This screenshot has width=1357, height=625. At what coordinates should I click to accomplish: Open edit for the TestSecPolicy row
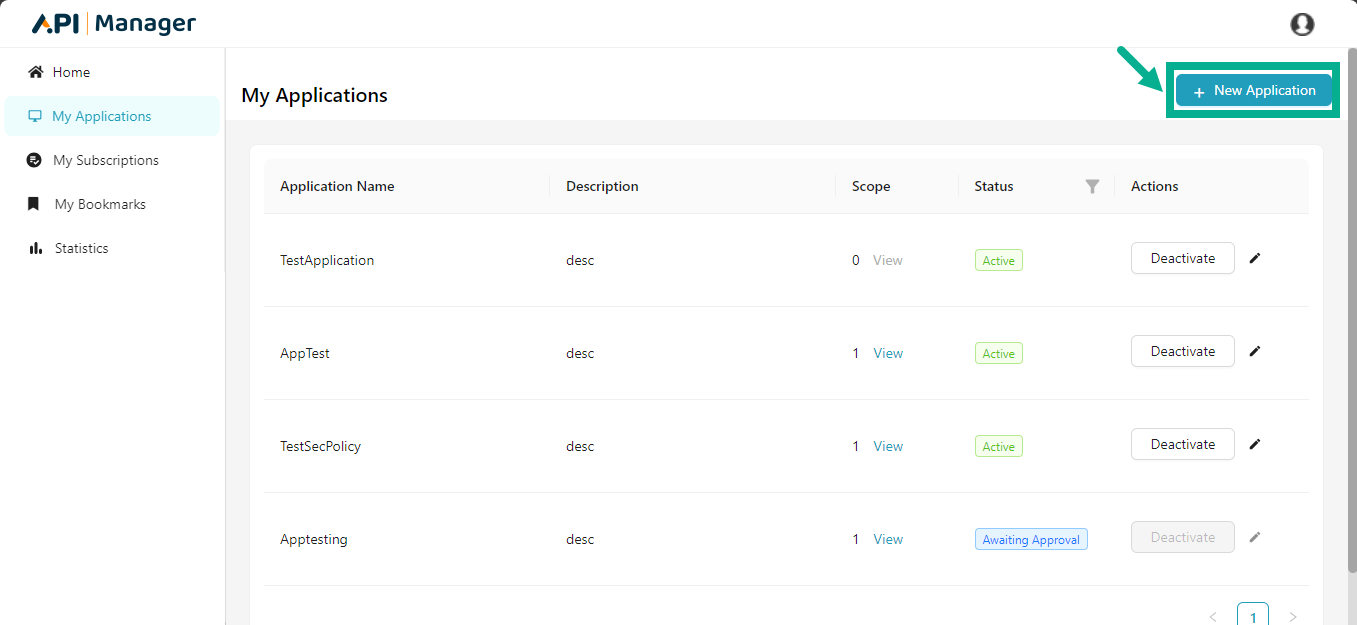[x=1255, y=444]
